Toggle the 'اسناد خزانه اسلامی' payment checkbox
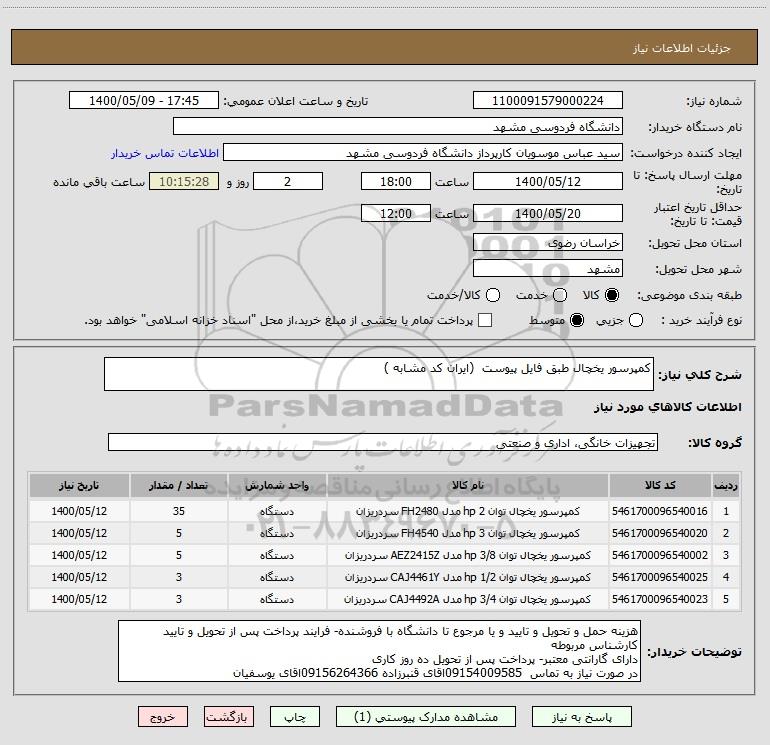770x745 pixels. click(485, 320)
